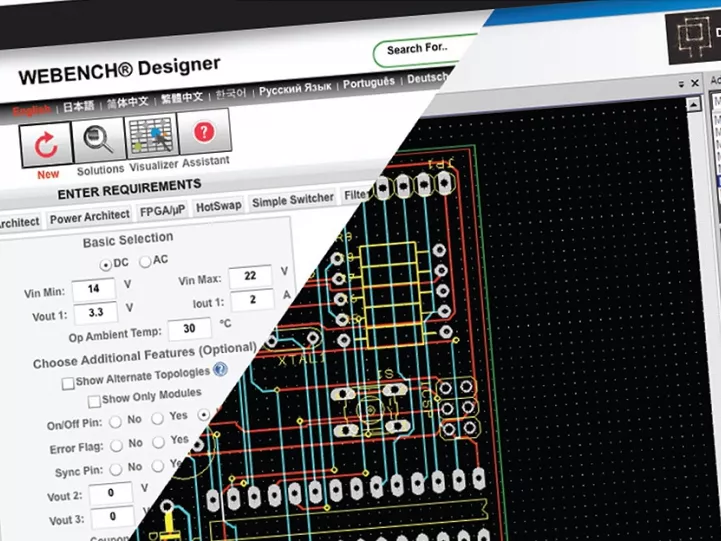Open the partially hidden Filter tab
The width and height of the screenshot is (721, 541).
point(355,195)
